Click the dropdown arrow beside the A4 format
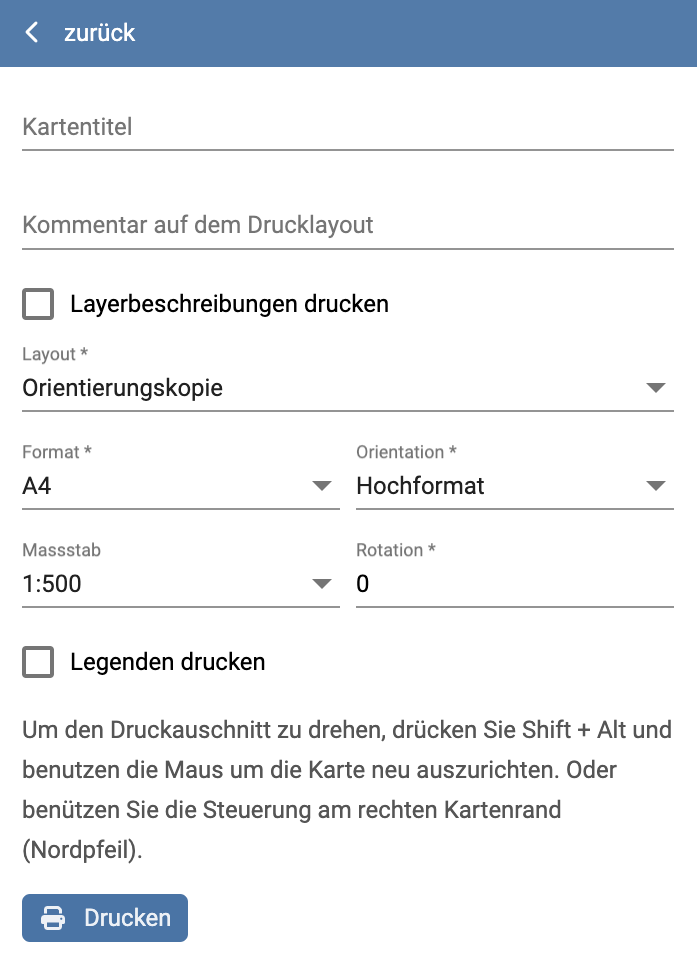 (322, 487)
